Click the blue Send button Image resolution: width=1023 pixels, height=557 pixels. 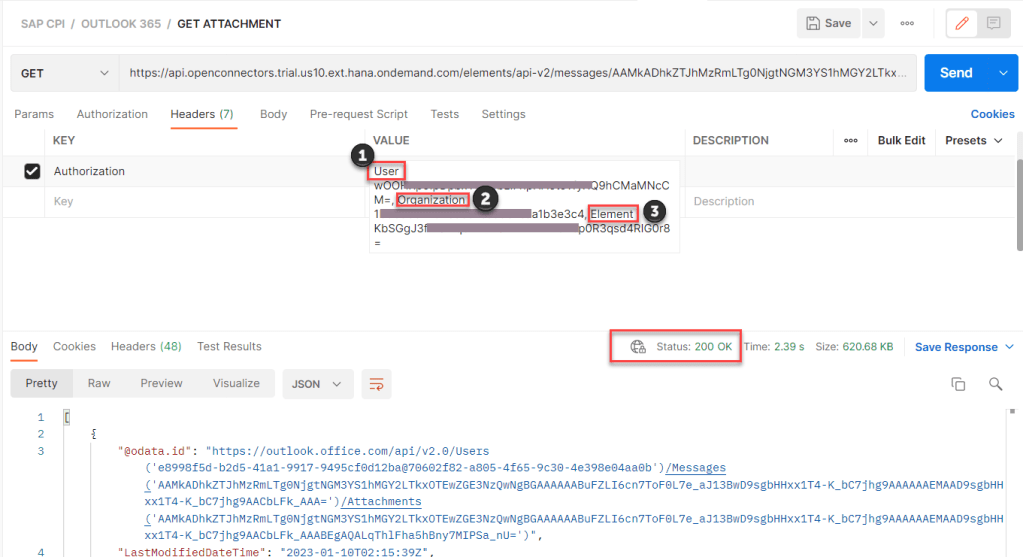(956, 73)
